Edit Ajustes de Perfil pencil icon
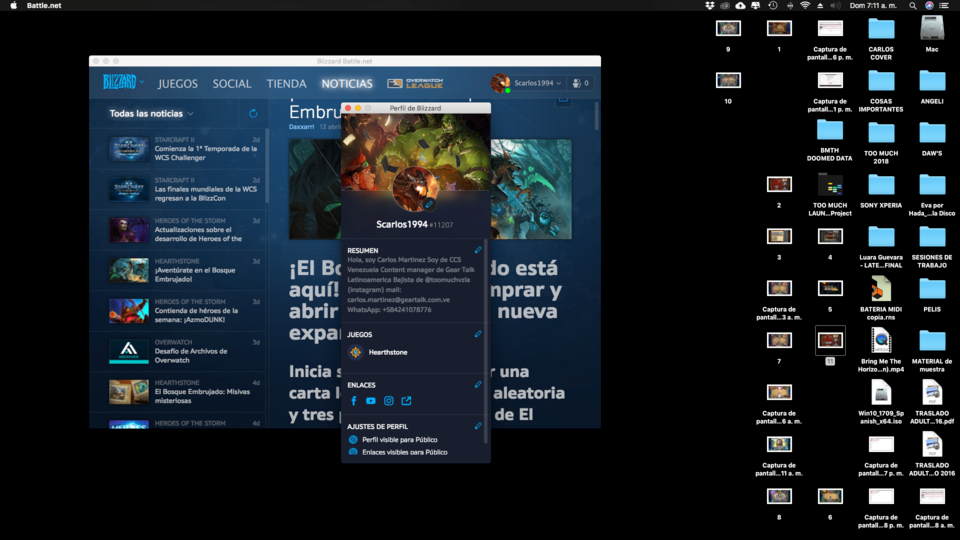This screenshot has height=540, width=960. coord(478,426)
